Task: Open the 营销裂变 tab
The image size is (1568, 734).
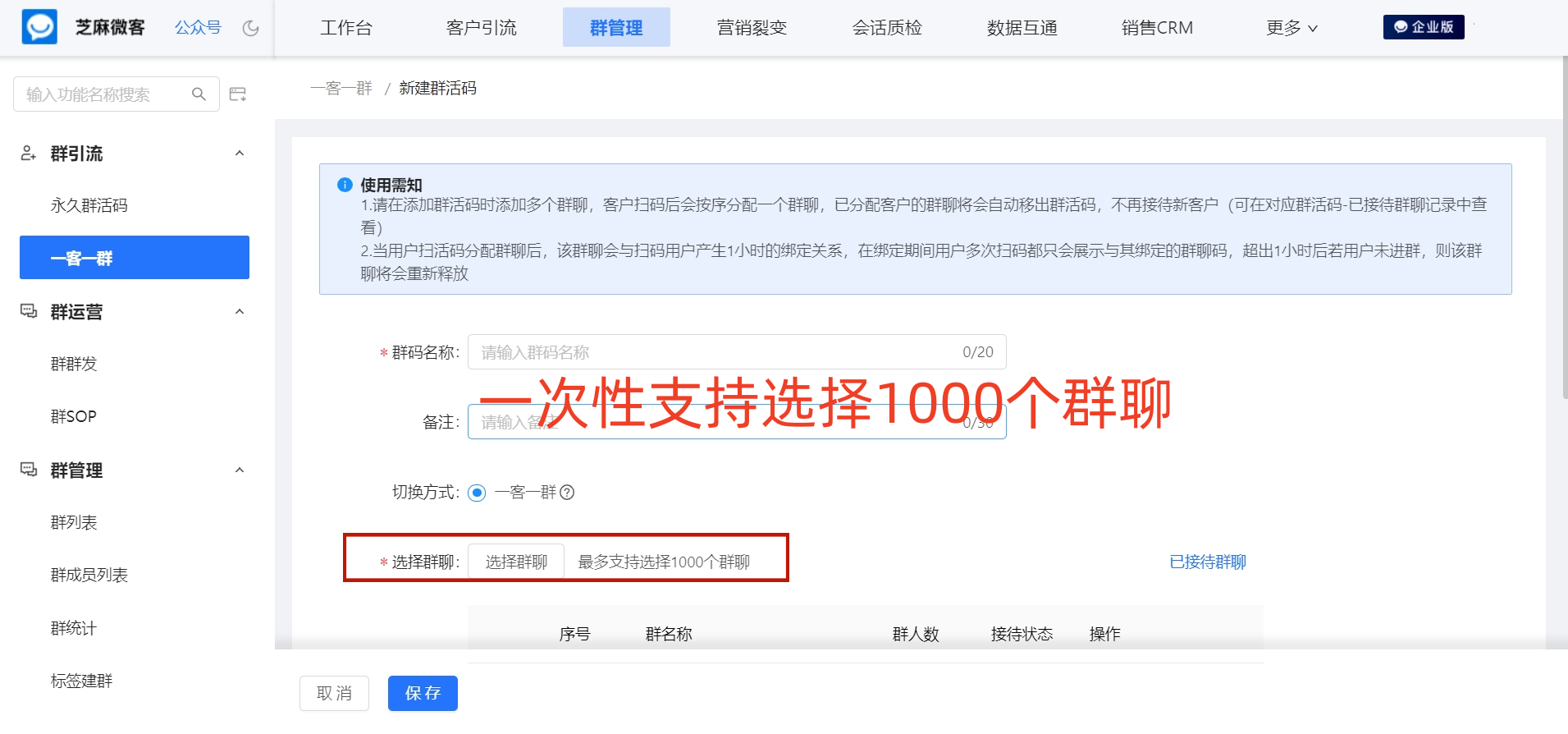Action: click(752, 28)
